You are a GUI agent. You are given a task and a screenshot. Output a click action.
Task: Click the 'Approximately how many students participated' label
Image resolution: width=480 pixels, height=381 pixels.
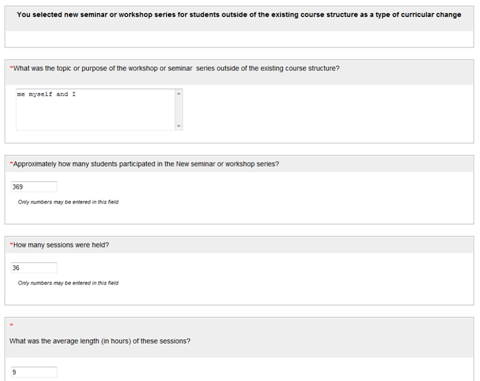pyautogui.click(x=146, y=164)
